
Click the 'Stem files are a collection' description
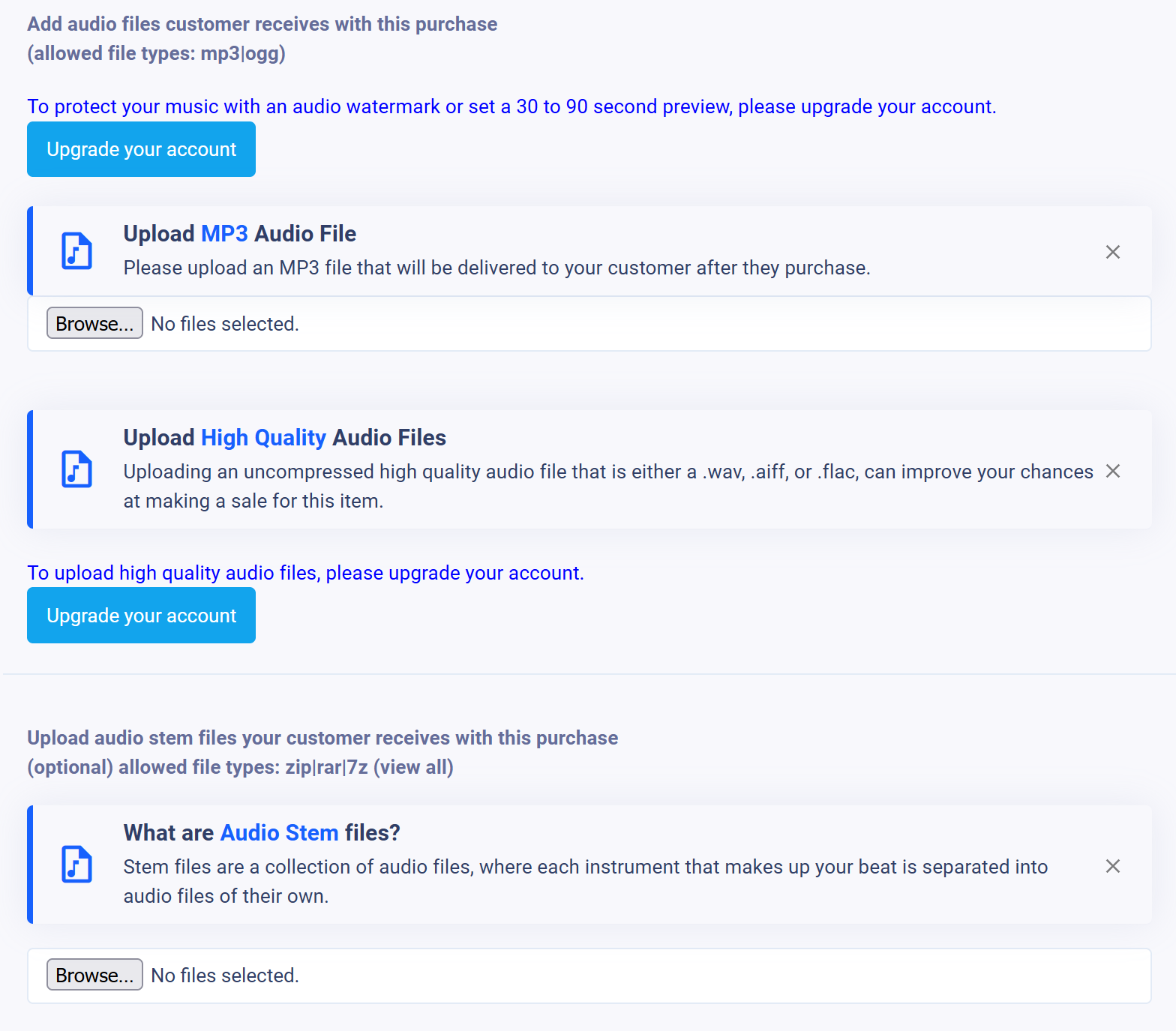[586, 881]
